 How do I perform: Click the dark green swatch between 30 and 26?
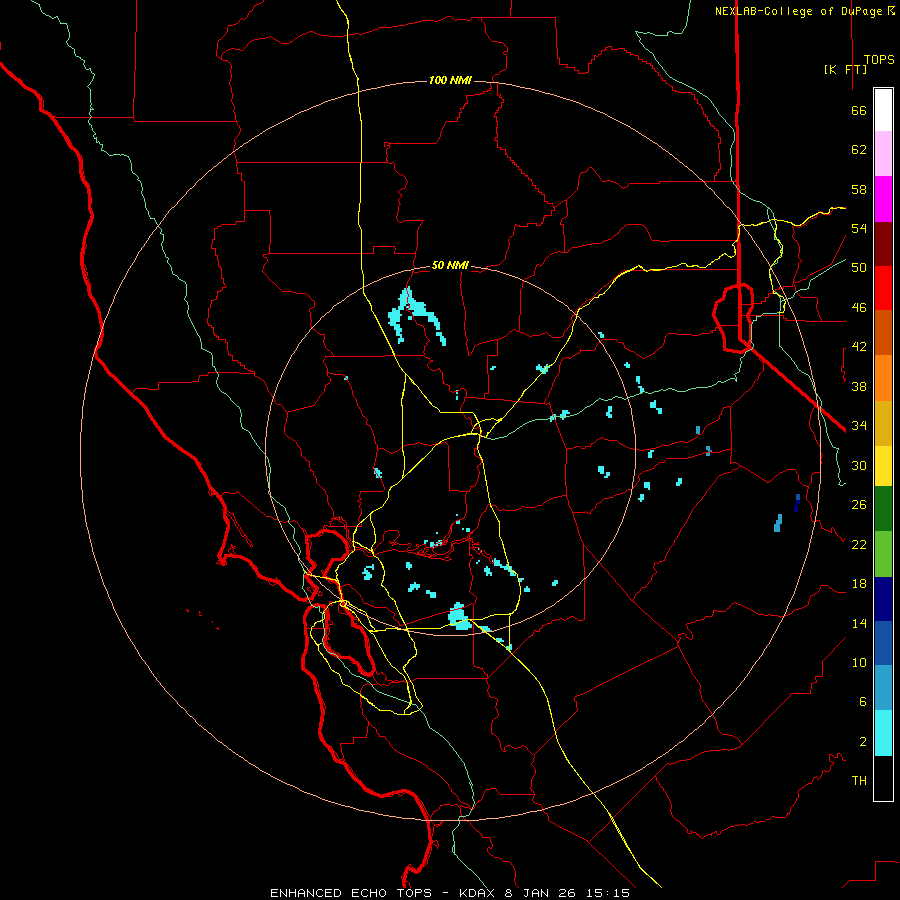pyautogui.click(x=883, y=509)
